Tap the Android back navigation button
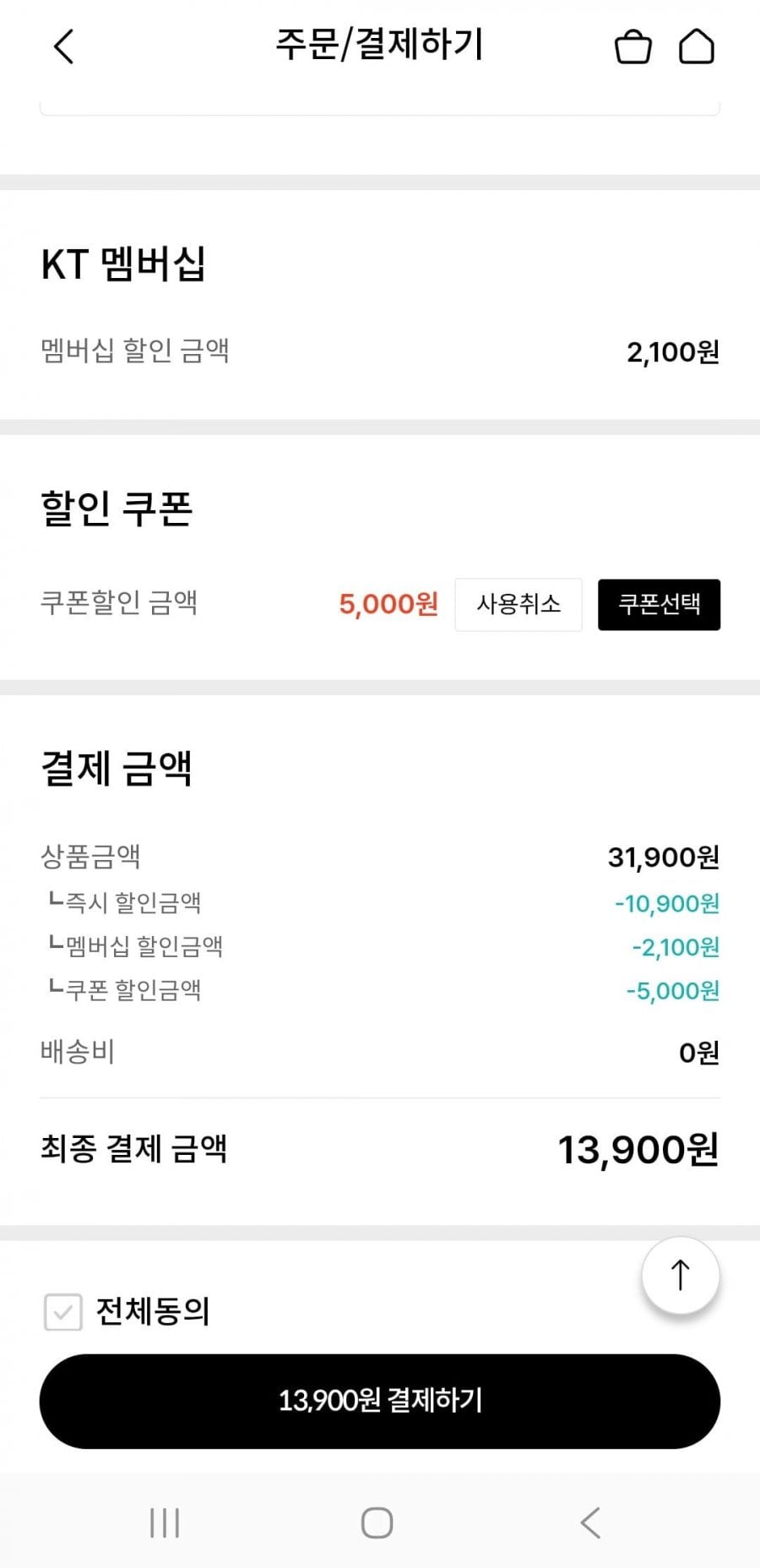 [x=590, y=1522]
